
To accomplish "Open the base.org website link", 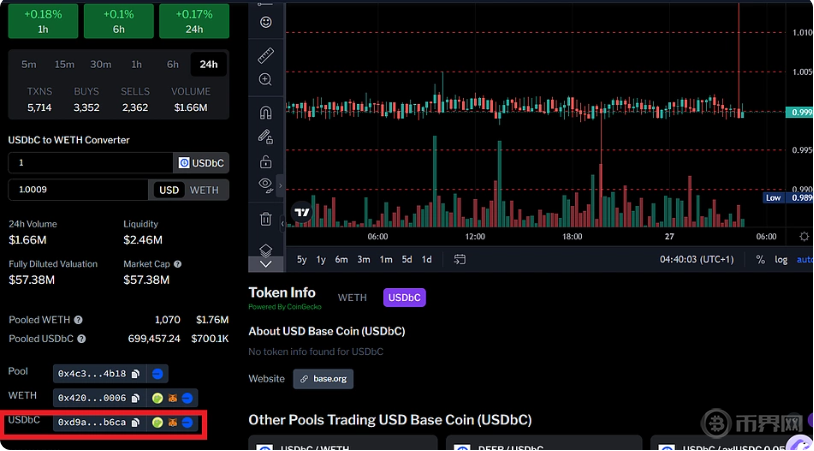I will pyautogui.click(x=323, y=379).
